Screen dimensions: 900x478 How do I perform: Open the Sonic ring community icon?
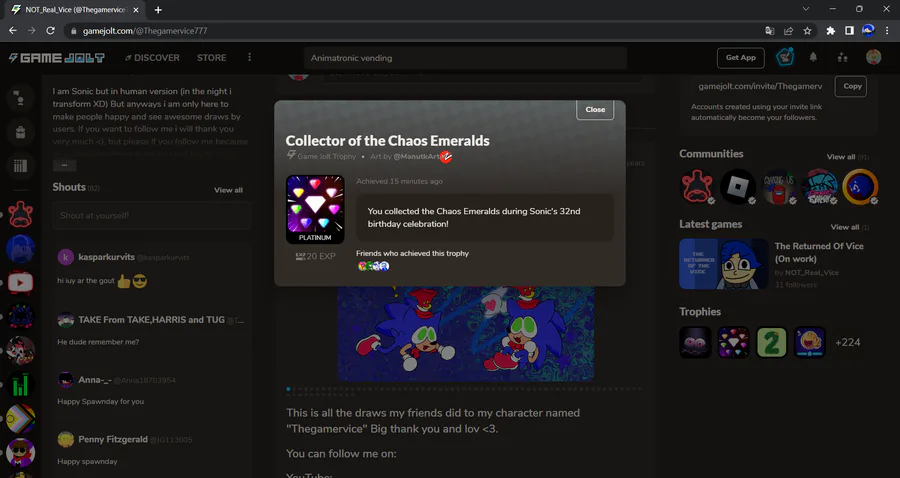(x=860, y=186)
